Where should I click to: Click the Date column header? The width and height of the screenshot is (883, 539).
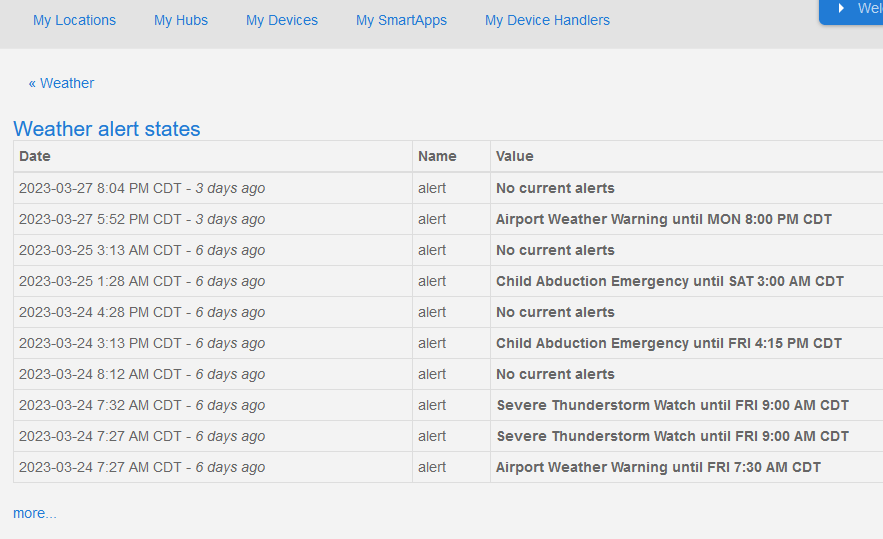pyautogui.click(x=35, y=156)
